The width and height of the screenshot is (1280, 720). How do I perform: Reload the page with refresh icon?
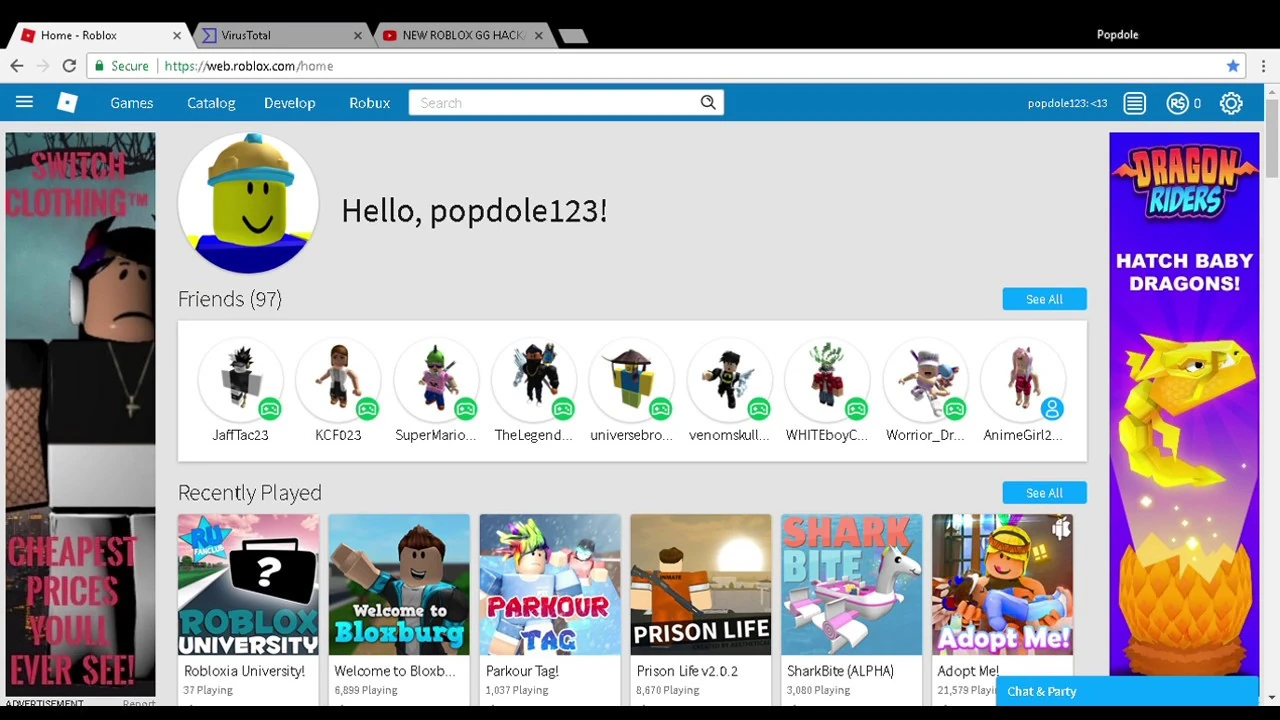(69, 66)
